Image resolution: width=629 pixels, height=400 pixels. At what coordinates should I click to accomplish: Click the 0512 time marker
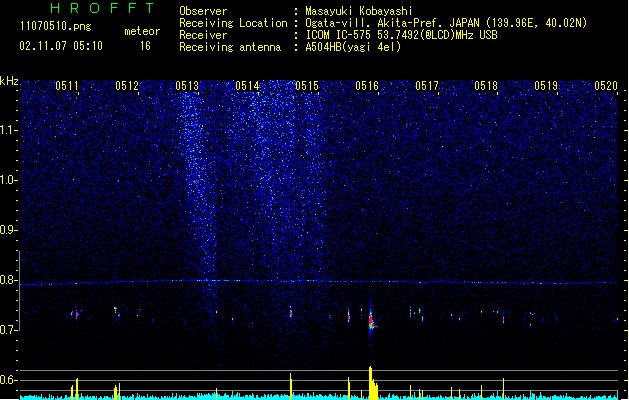pos(127,86)
